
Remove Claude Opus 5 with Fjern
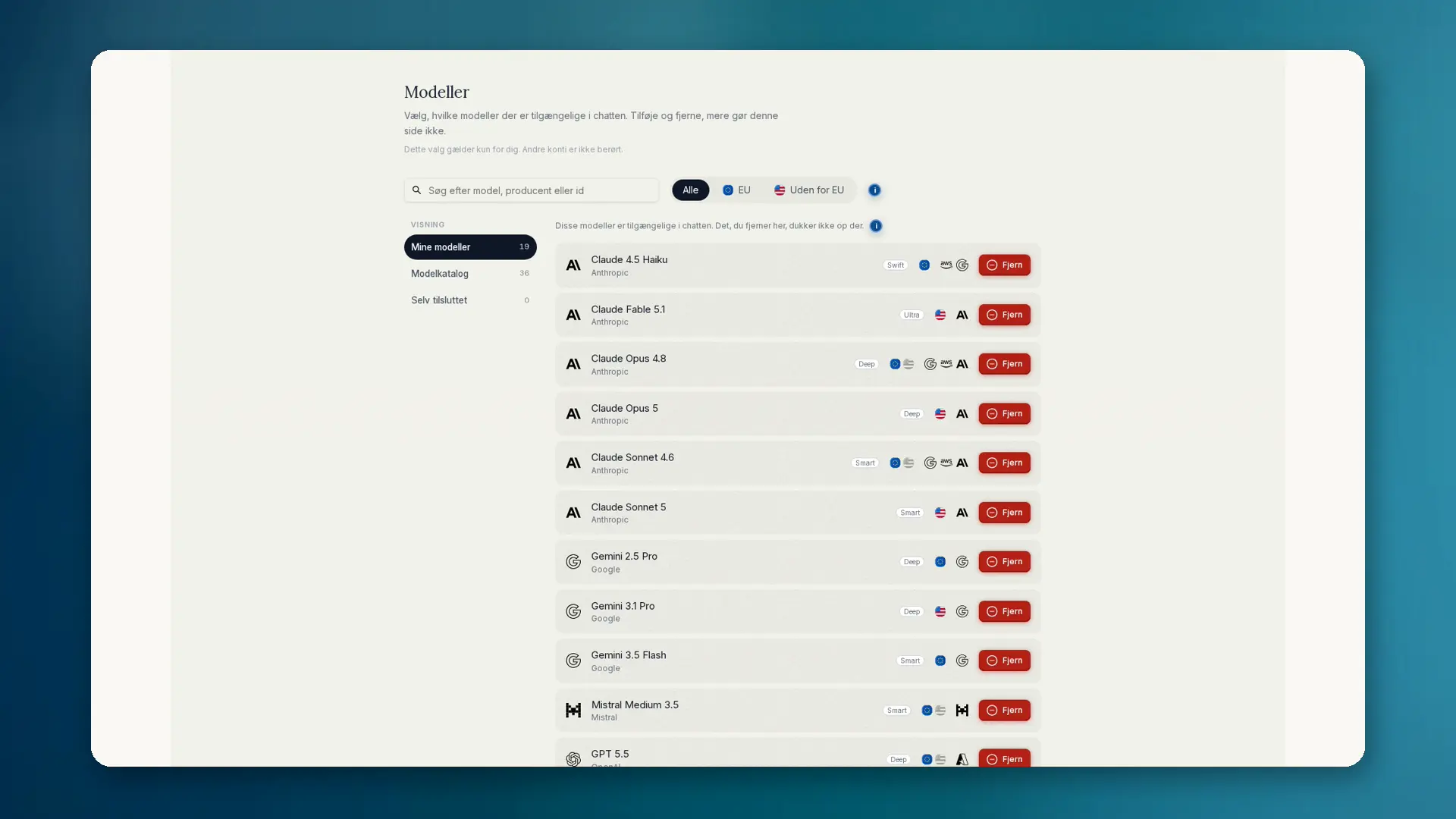pos(1004,414)
